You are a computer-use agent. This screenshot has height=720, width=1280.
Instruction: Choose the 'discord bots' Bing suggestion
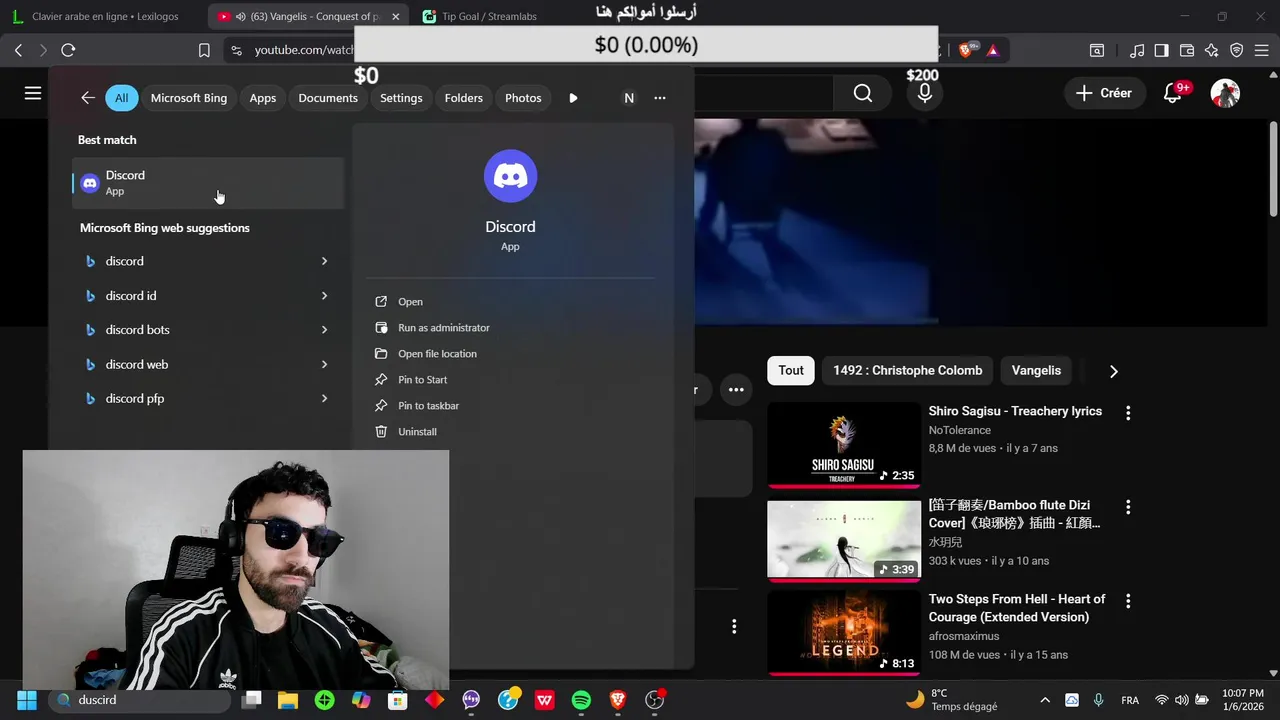pos(137,330)
